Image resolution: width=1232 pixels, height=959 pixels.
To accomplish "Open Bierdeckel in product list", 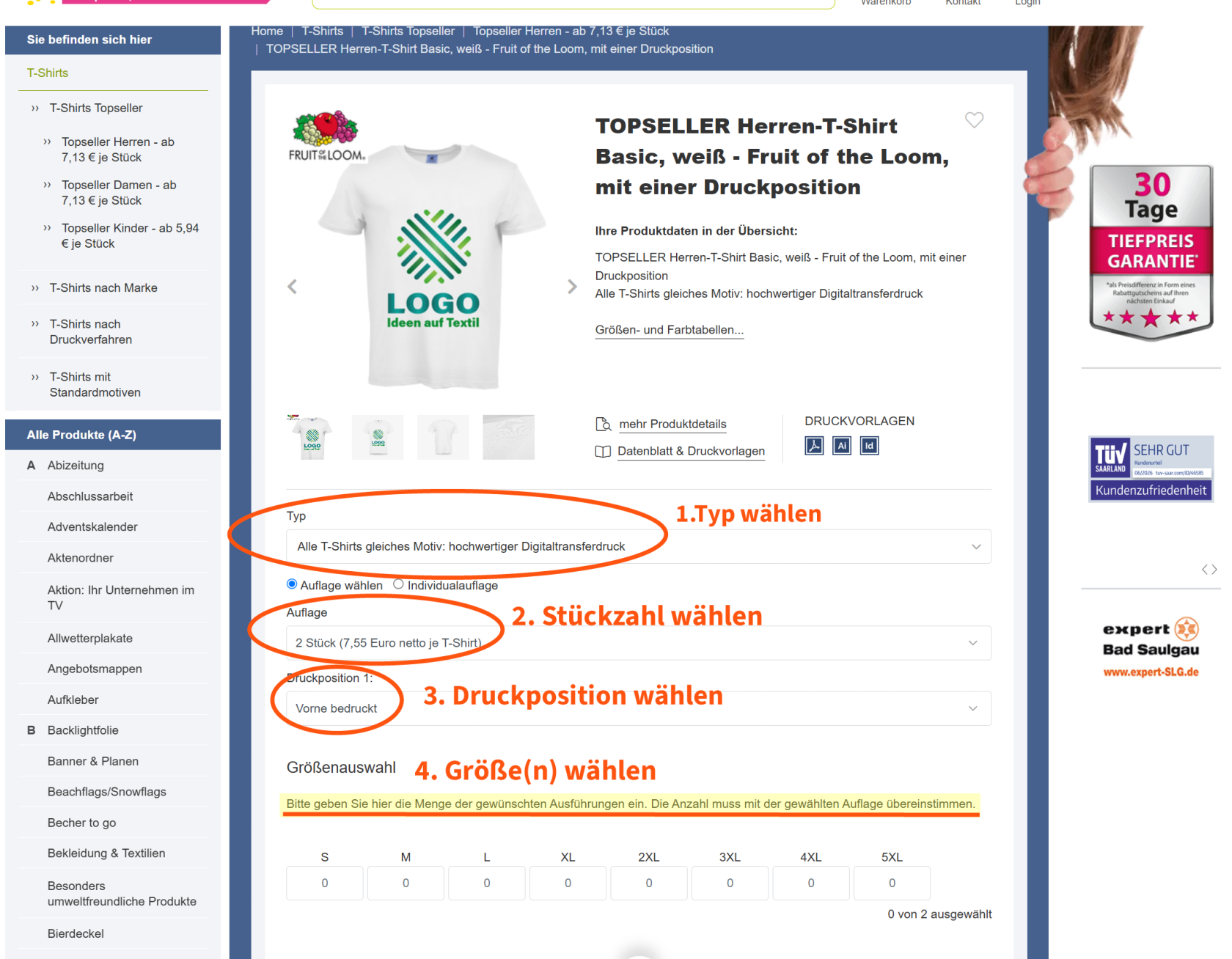I will coord(76,933).
